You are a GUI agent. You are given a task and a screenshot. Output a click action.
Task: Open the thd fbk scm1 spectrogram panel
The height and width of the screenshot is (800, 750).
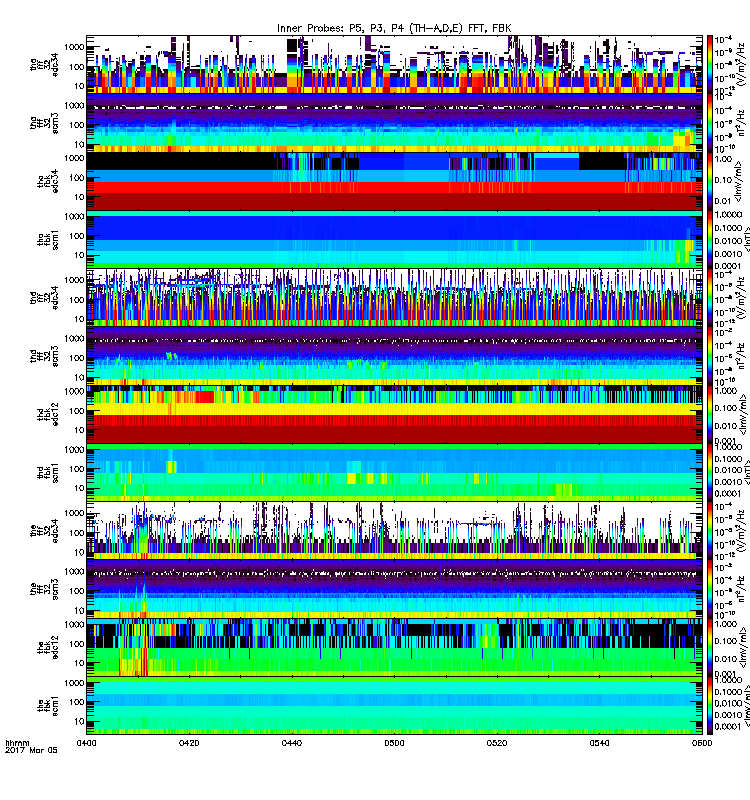pyautogui.click(x=394, y=473)
